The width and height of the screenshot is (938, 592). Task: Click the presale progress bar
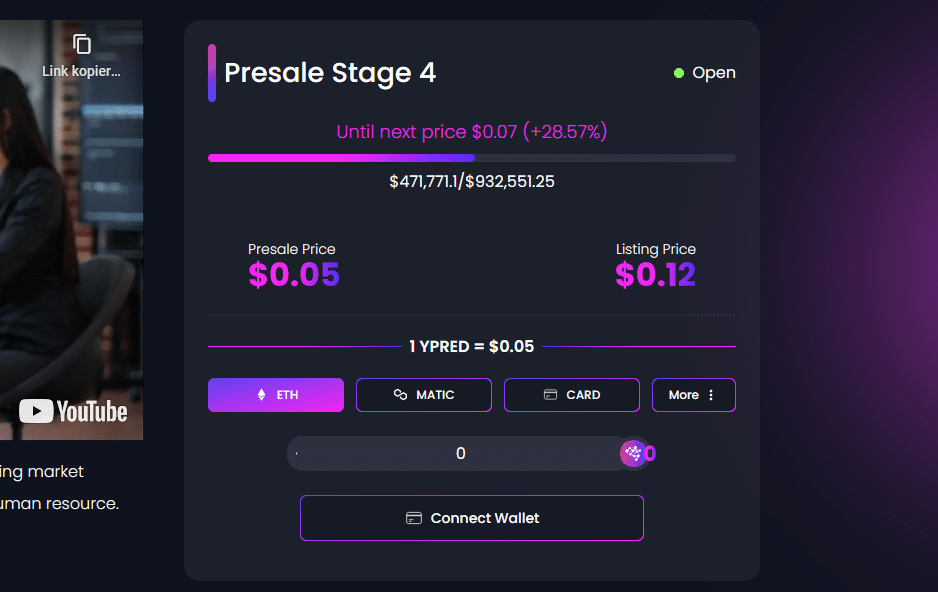pyautogui.click(x=471, y=158)
